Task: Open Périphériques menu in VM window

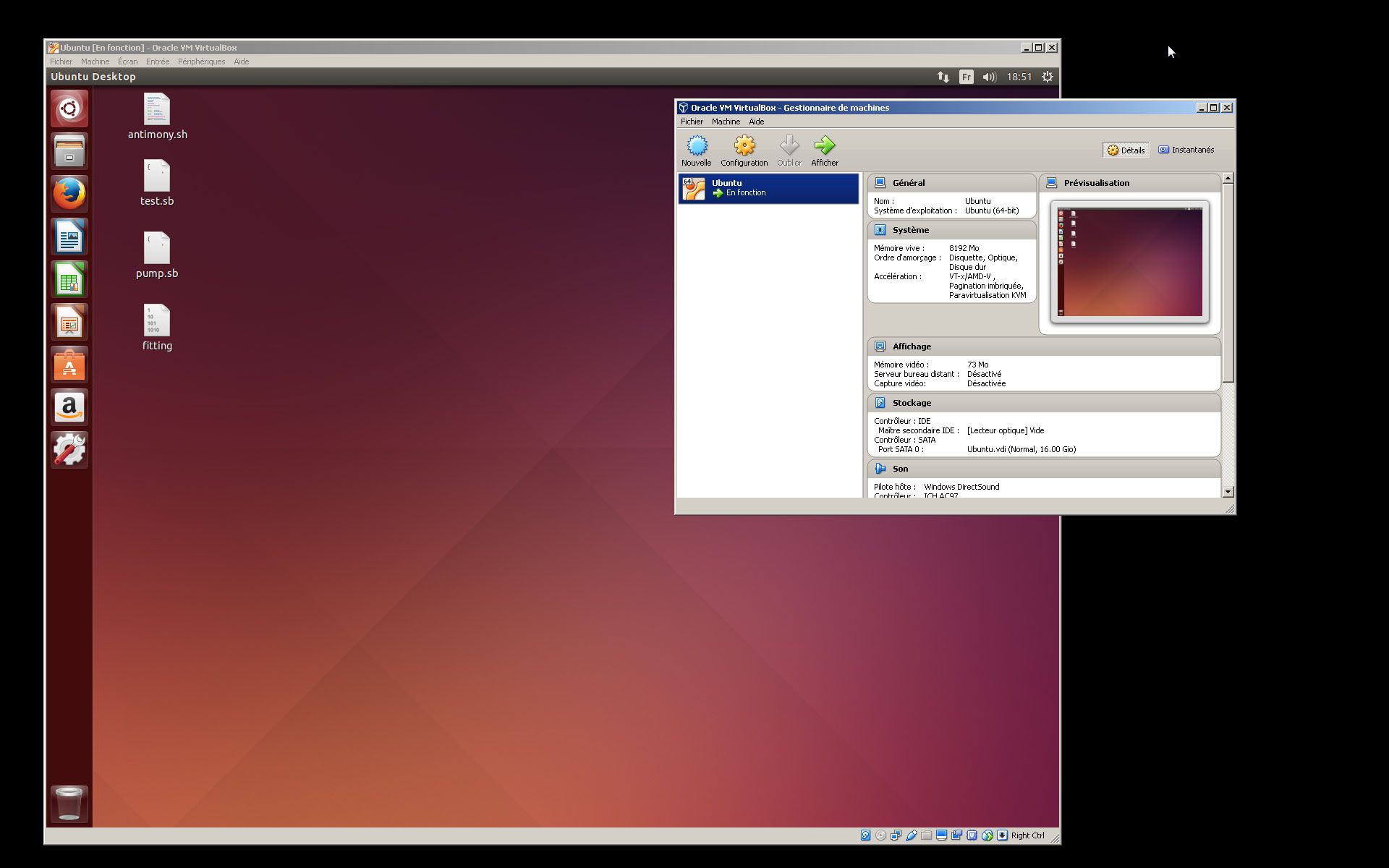Action: (201, 61)
